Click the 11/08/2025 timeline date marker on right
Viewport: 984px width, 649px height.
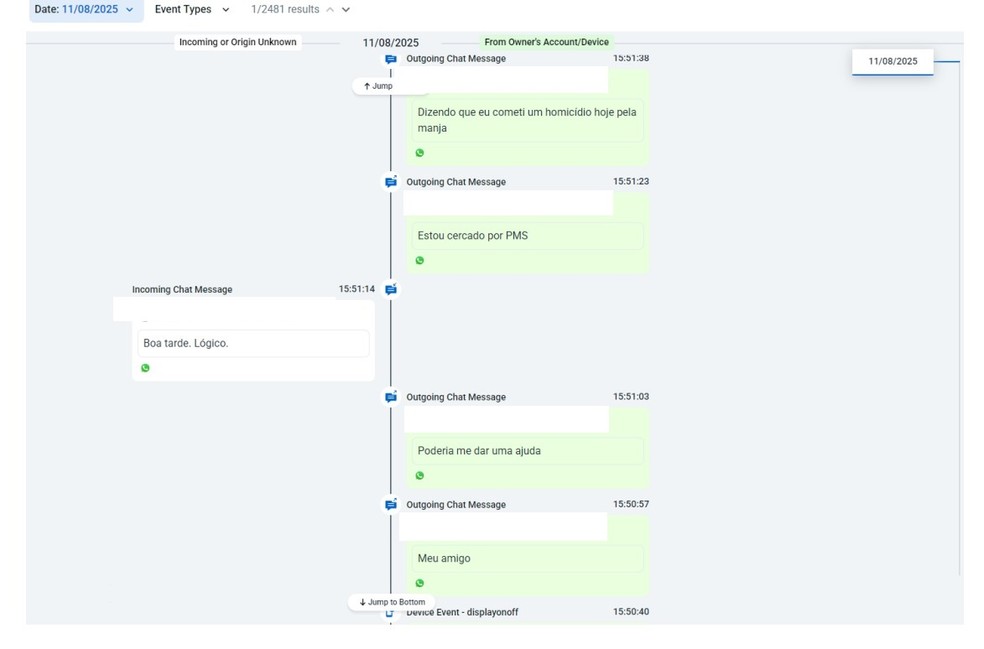[892, 62]
